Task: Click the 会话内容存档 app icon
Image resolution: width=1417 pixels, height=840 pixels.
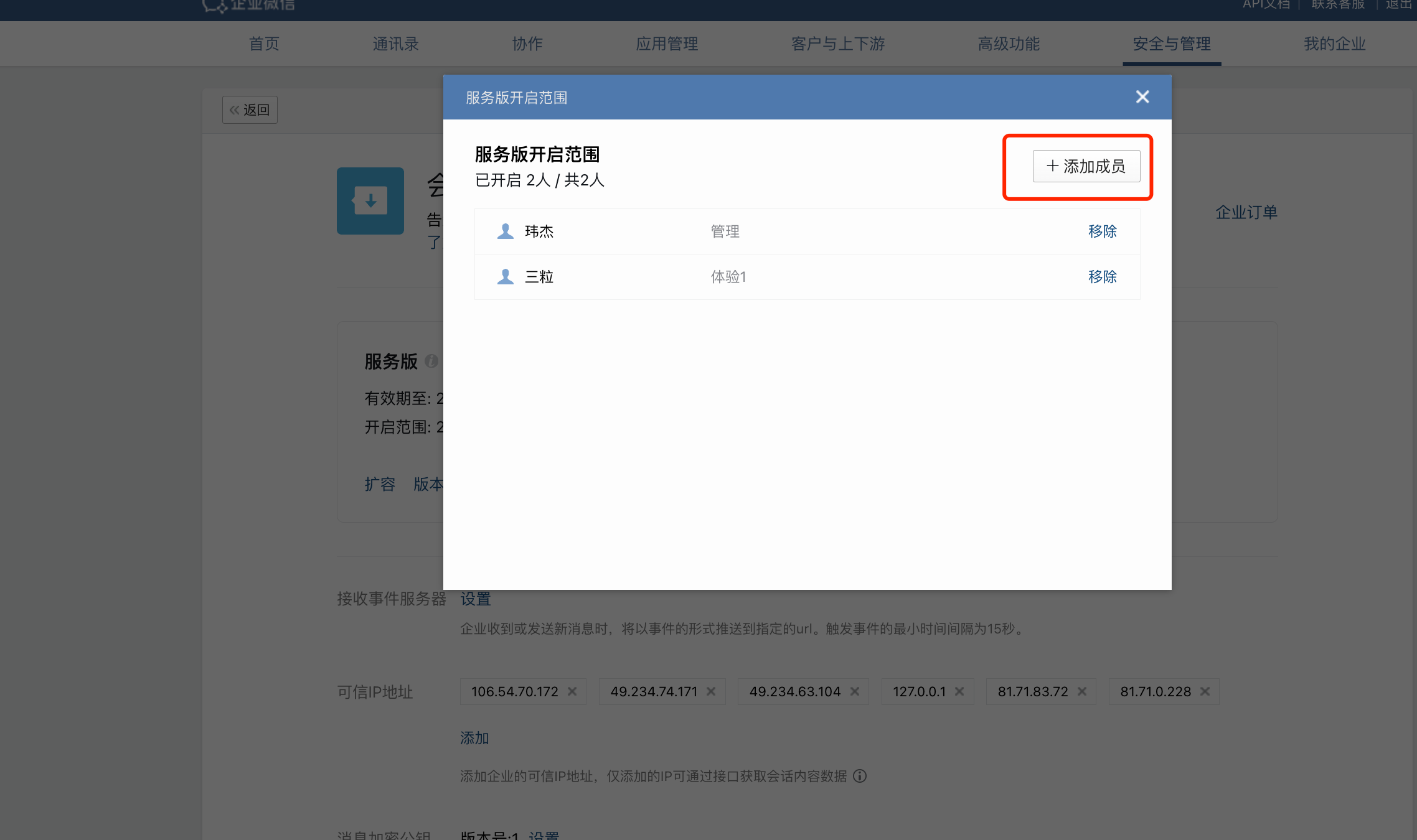Action: pyautogui.click(x=370, y=201)
